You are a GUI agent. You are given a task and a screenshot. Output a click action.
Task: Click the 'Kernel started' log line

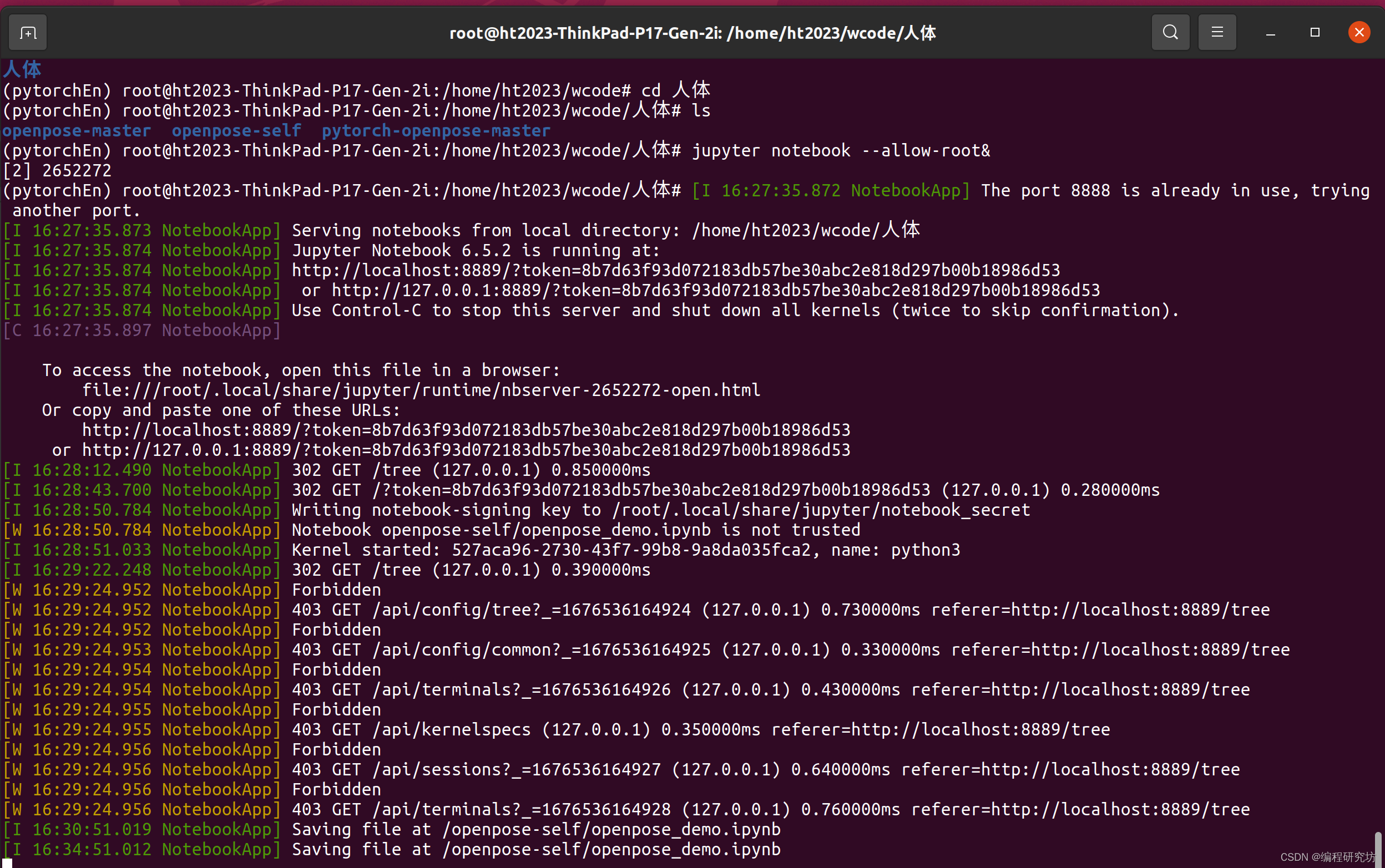click(x=625, y=550)
